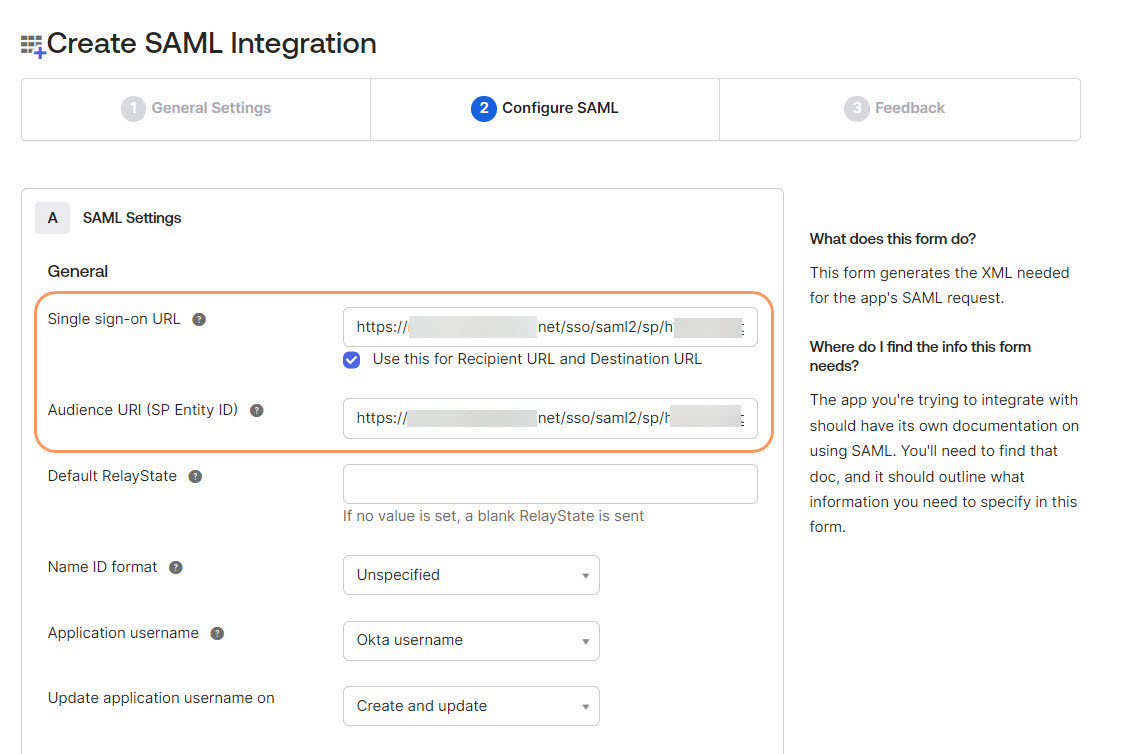1122x754 pixels.
Task: Click the step 3 number circle
Action: coord(857,109)
